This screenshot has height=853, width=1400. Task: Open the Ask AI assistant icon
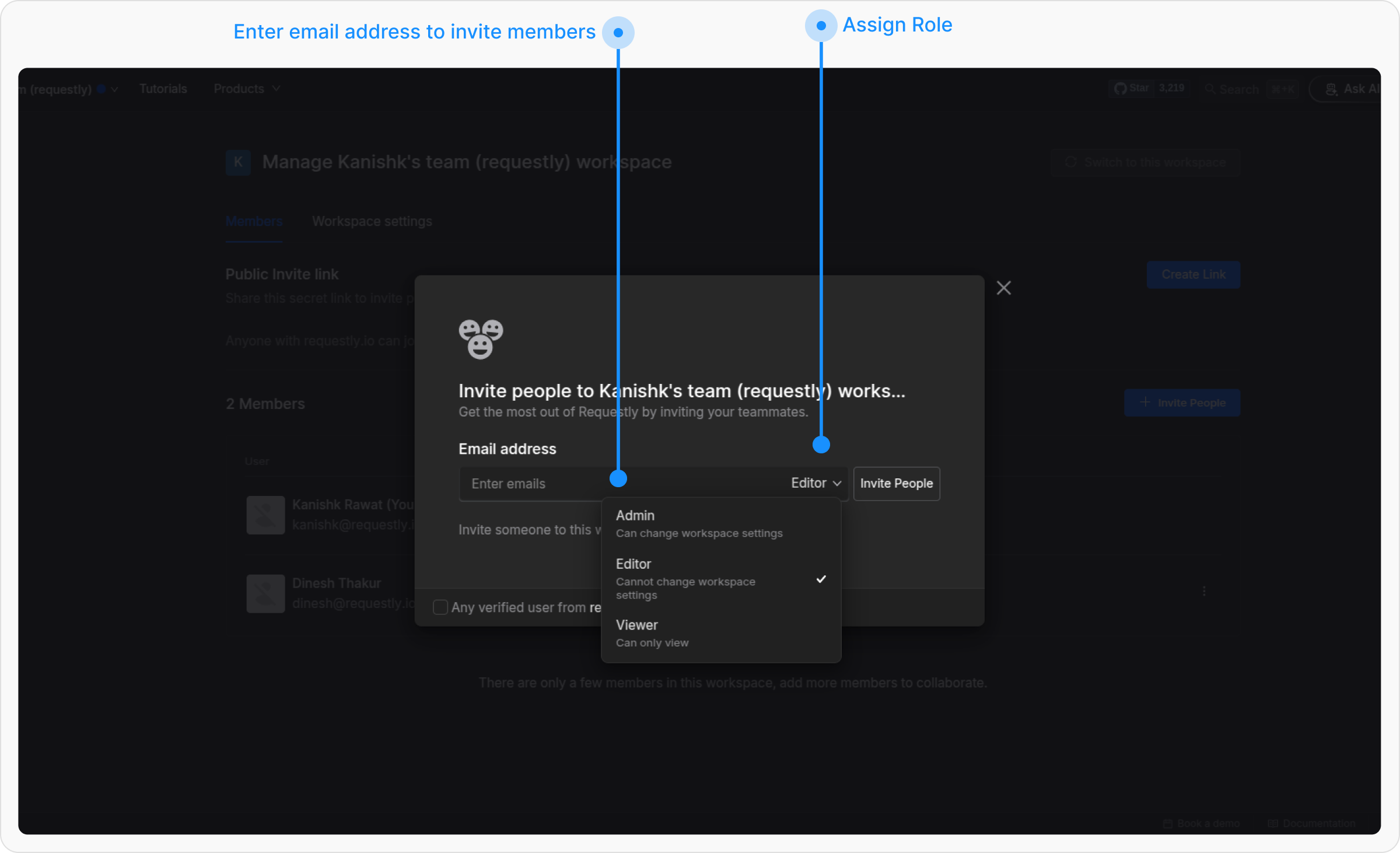click(x=1332, y=89)
